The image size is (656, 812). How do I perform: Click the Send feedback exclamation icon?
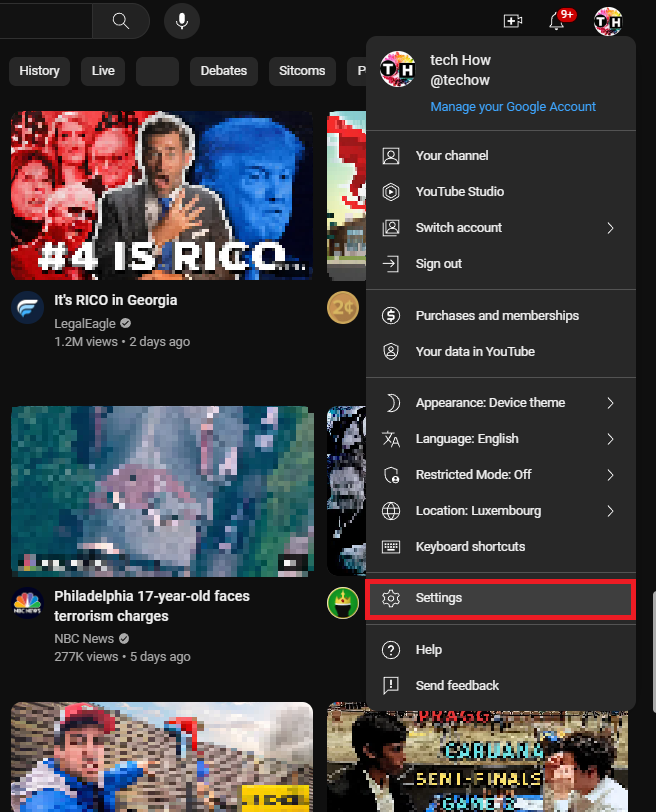coord(391,686)
